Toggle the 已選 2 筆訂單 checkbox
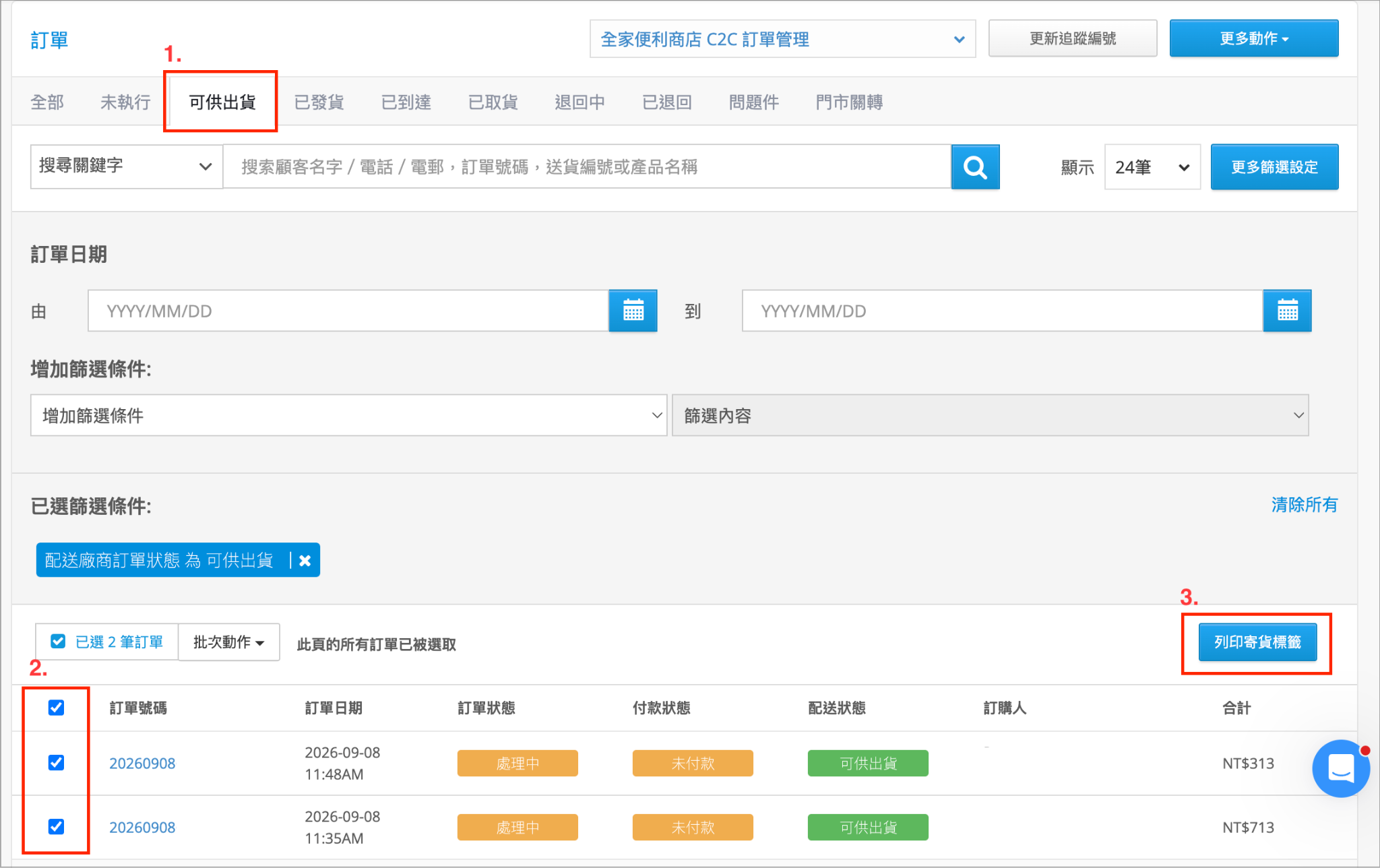1380x868 pixels. click(x=59, y=642)
